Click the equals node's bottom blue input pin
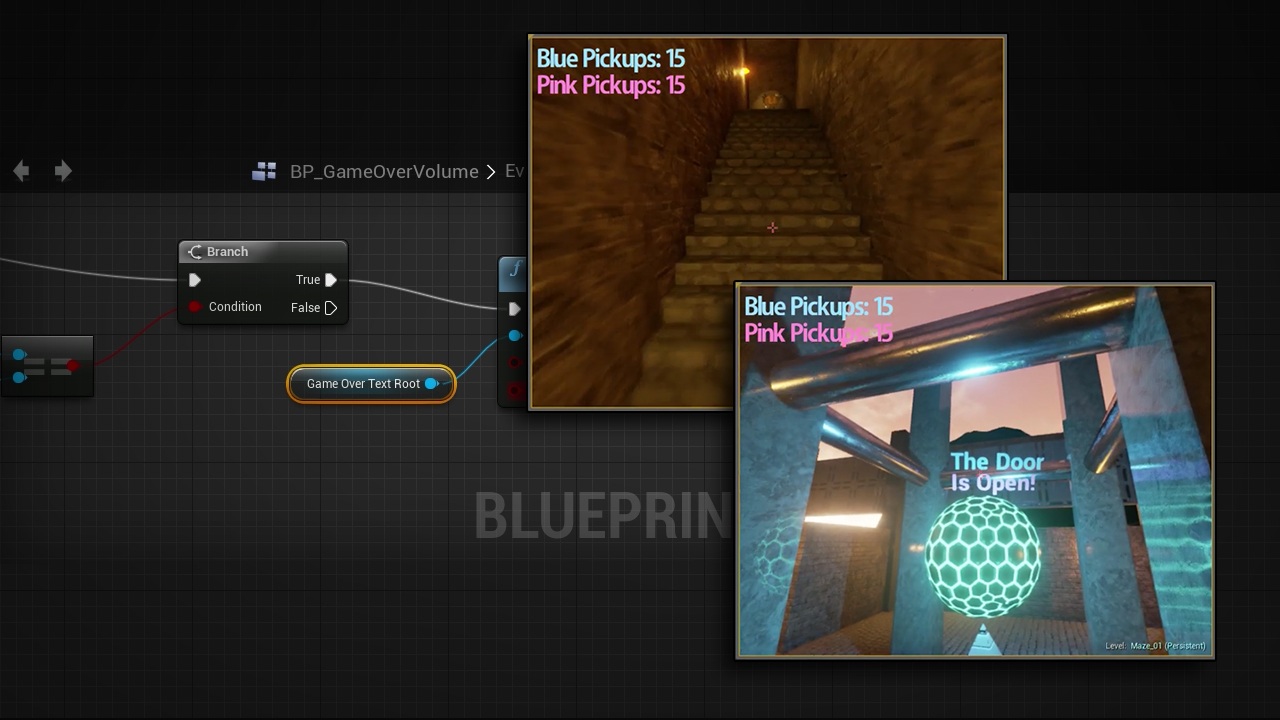This screenshot has height=720, width=1280. (19, 377)
